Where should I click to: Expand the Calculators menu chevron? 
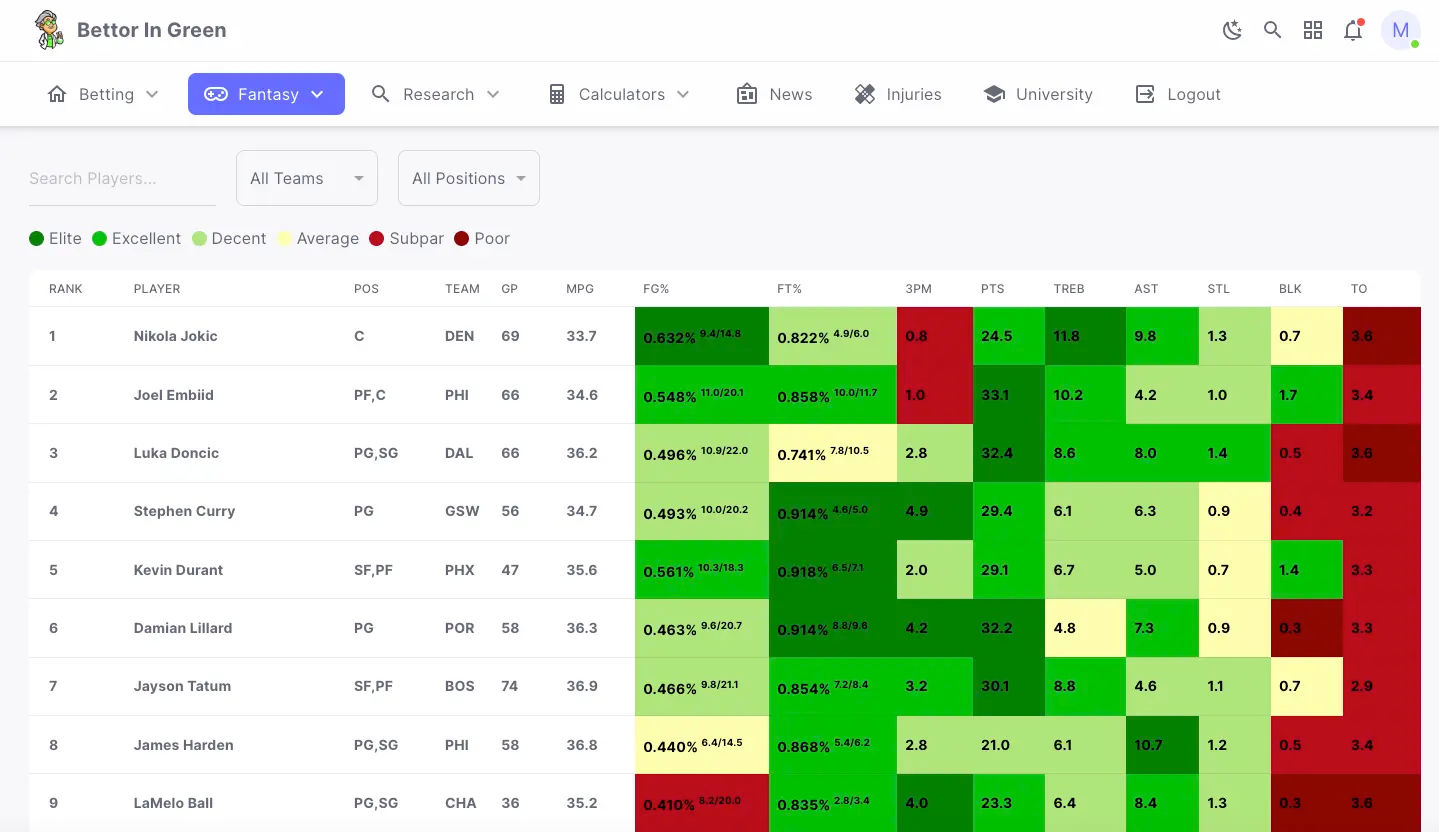tap(683, 94)
